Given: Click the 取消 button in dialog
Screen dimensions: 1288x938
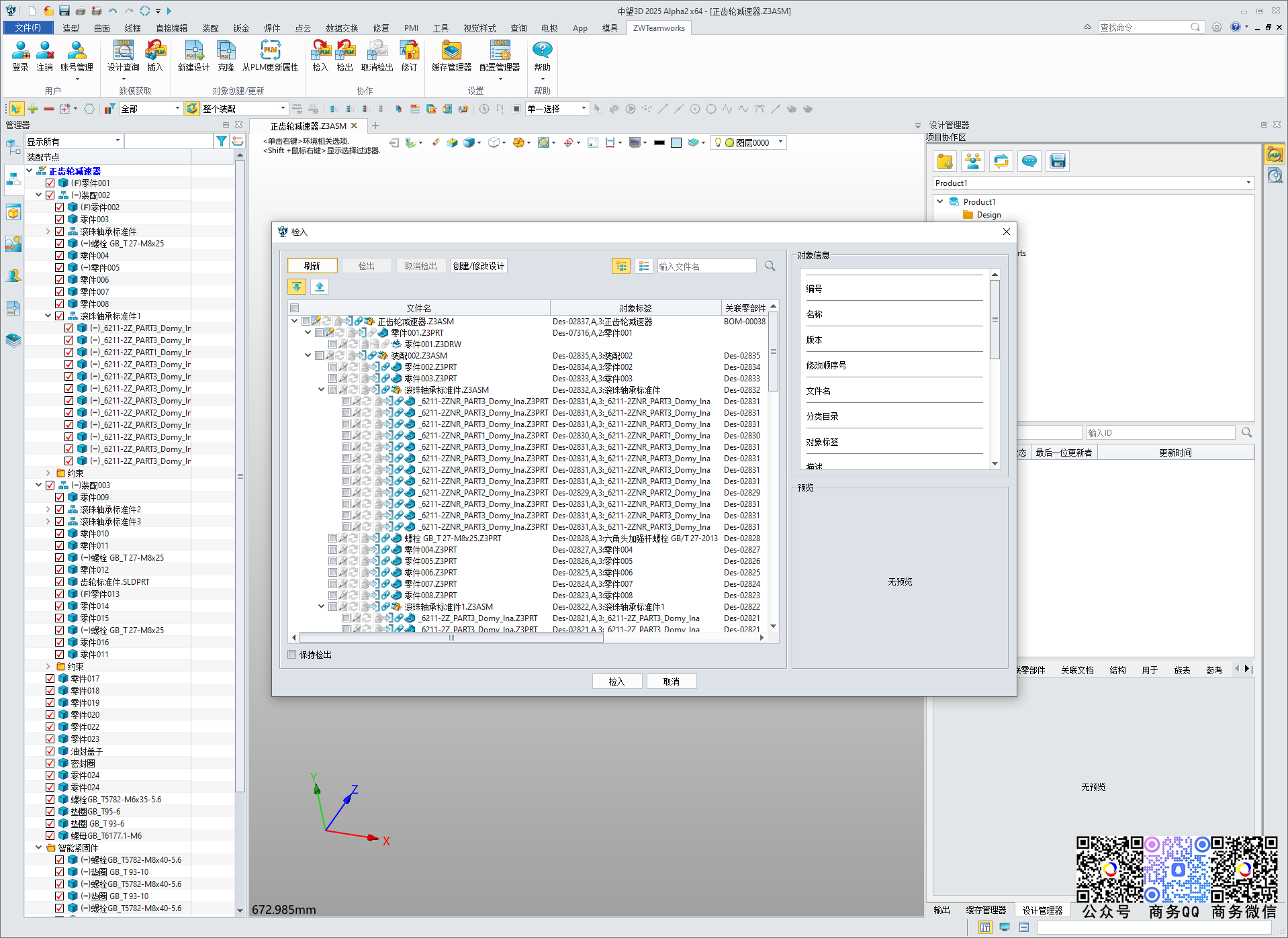Looking at the screenshot, I should [671, 682].
